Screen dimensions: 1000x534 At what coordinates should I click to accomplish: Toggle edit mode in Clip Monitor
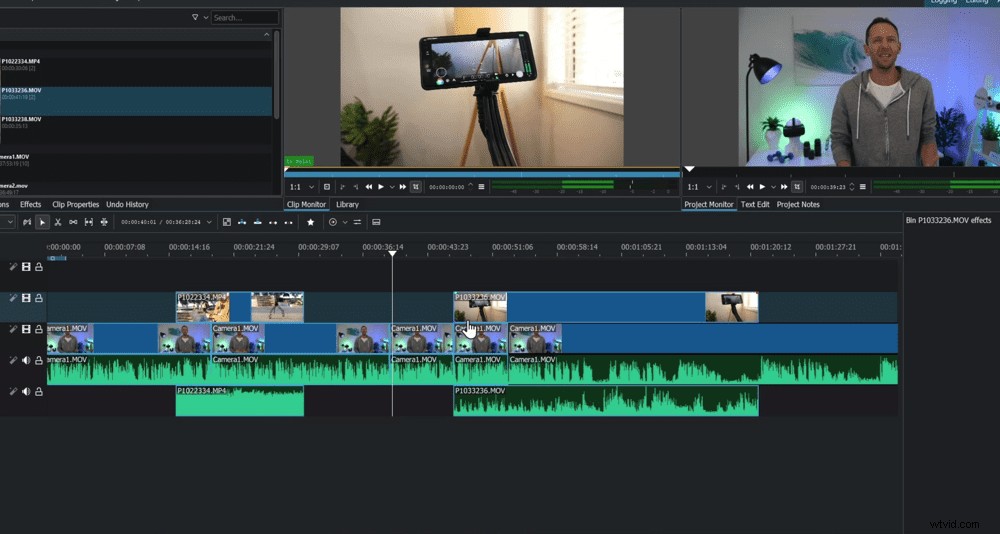(x=416, y=187)
